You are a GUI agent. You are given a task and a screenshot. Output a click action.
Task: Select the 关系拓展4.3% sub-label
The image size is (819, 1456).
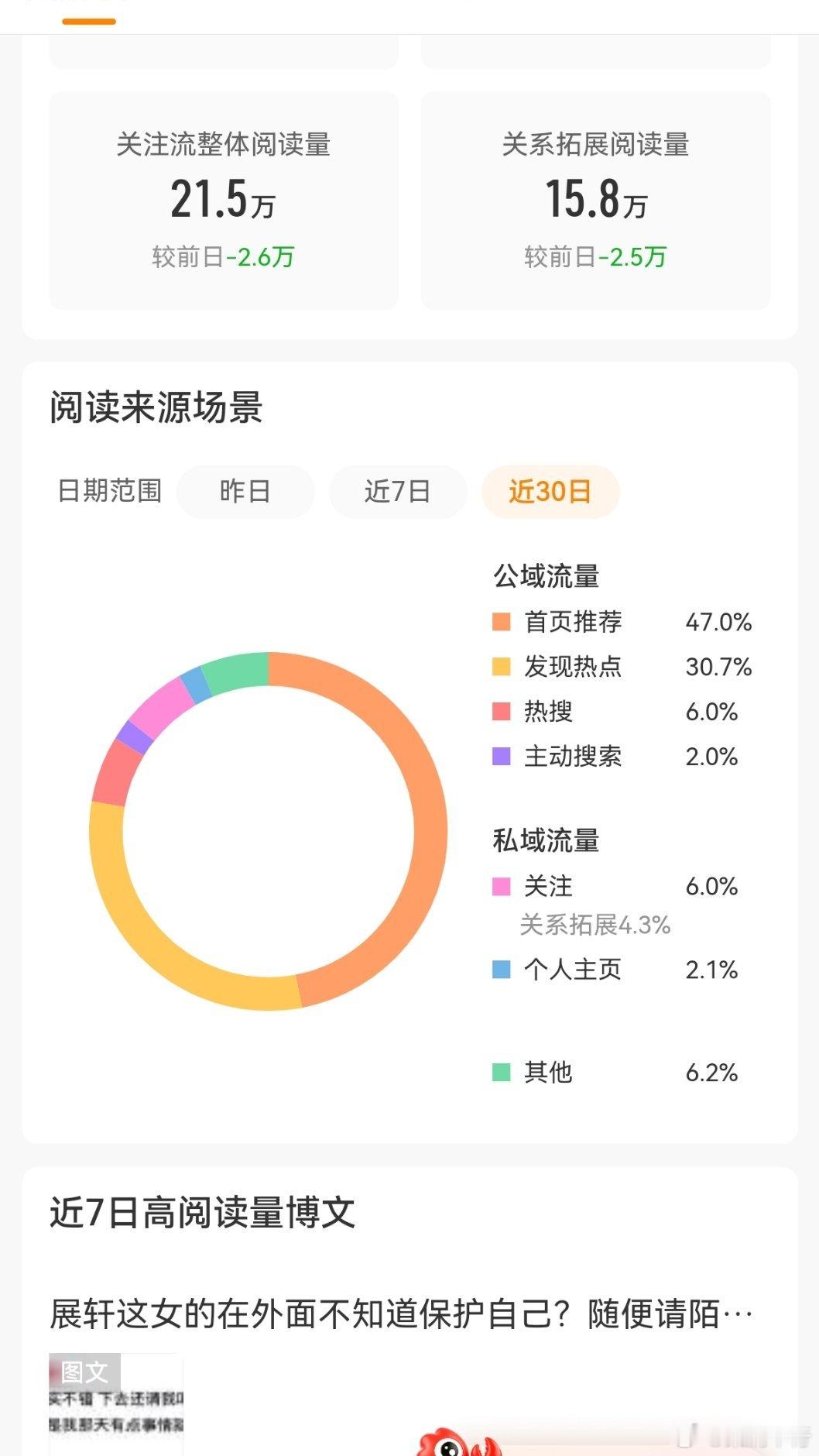pyautogui.click(x=595, y=925)
